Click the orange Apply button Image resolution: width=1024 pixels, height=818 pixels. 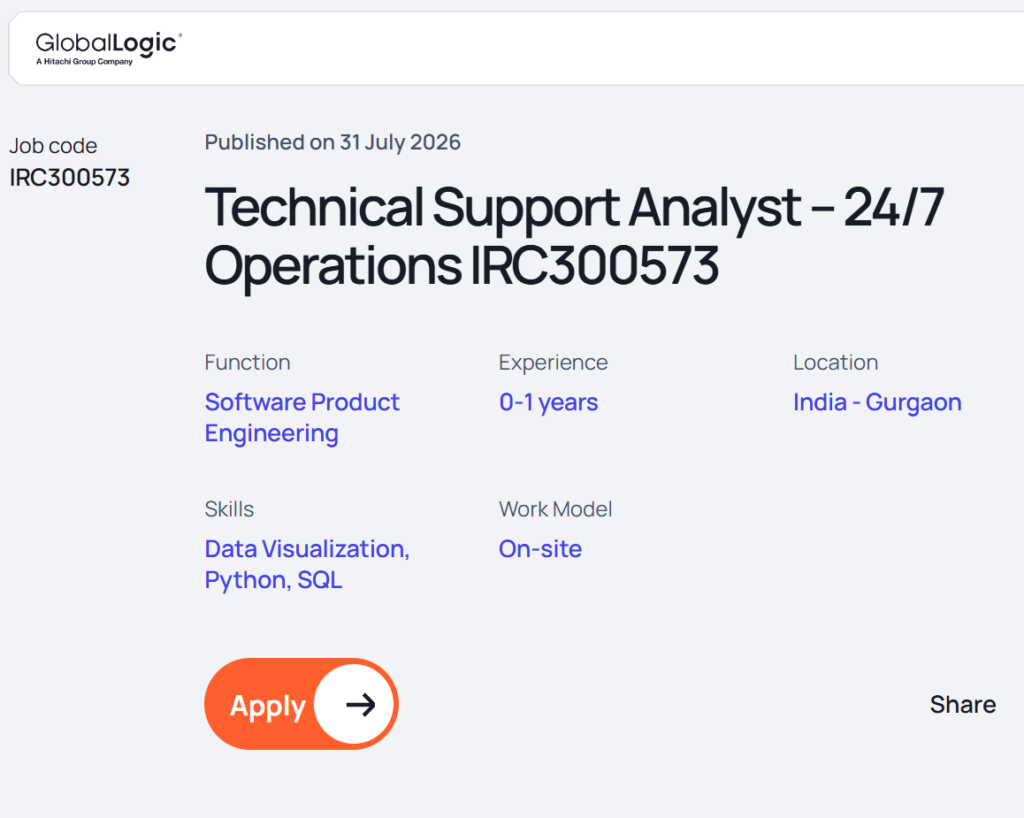(301, 704)
